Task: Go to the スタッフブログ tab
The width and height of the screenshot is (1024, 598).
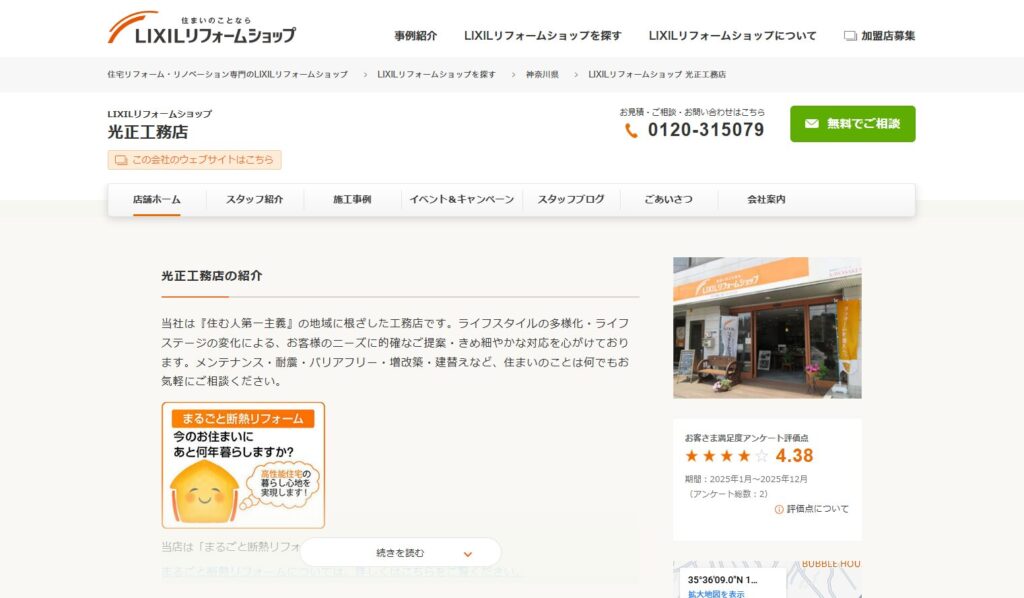Action: click(571, 199)
